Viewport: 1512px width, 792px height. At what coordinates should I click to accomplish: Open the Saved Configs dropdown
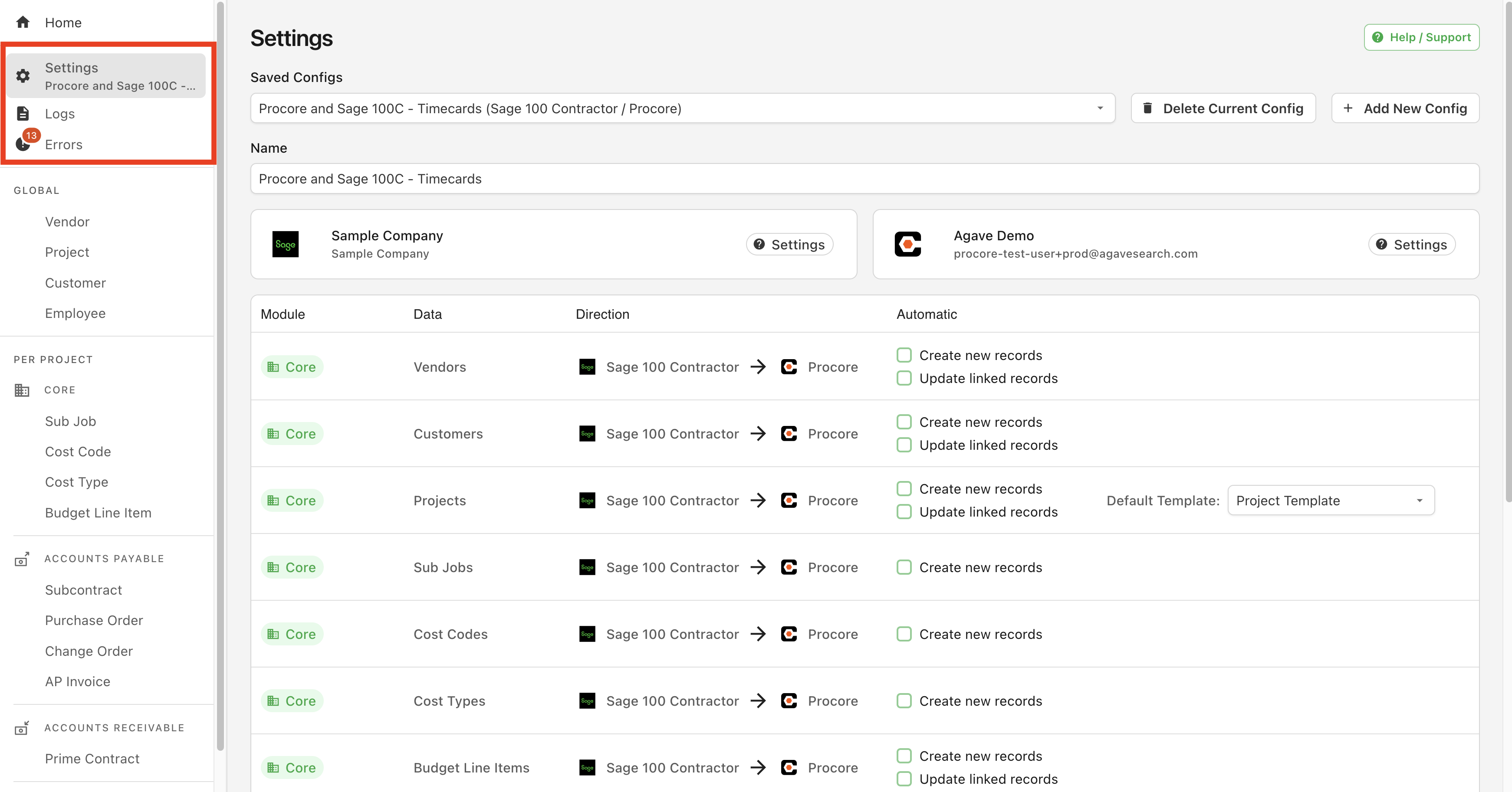point(682,108)
